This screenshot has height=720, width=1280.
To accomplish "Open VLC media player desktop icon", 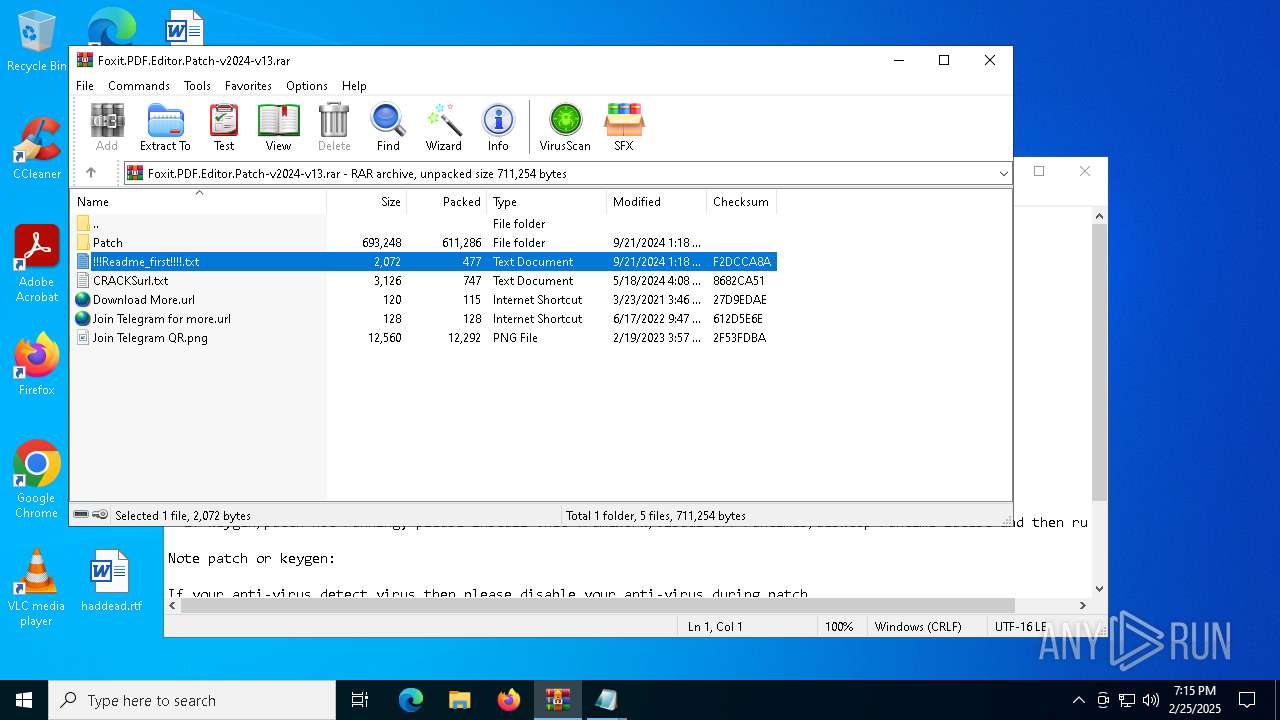I will (x=37, y=588).
